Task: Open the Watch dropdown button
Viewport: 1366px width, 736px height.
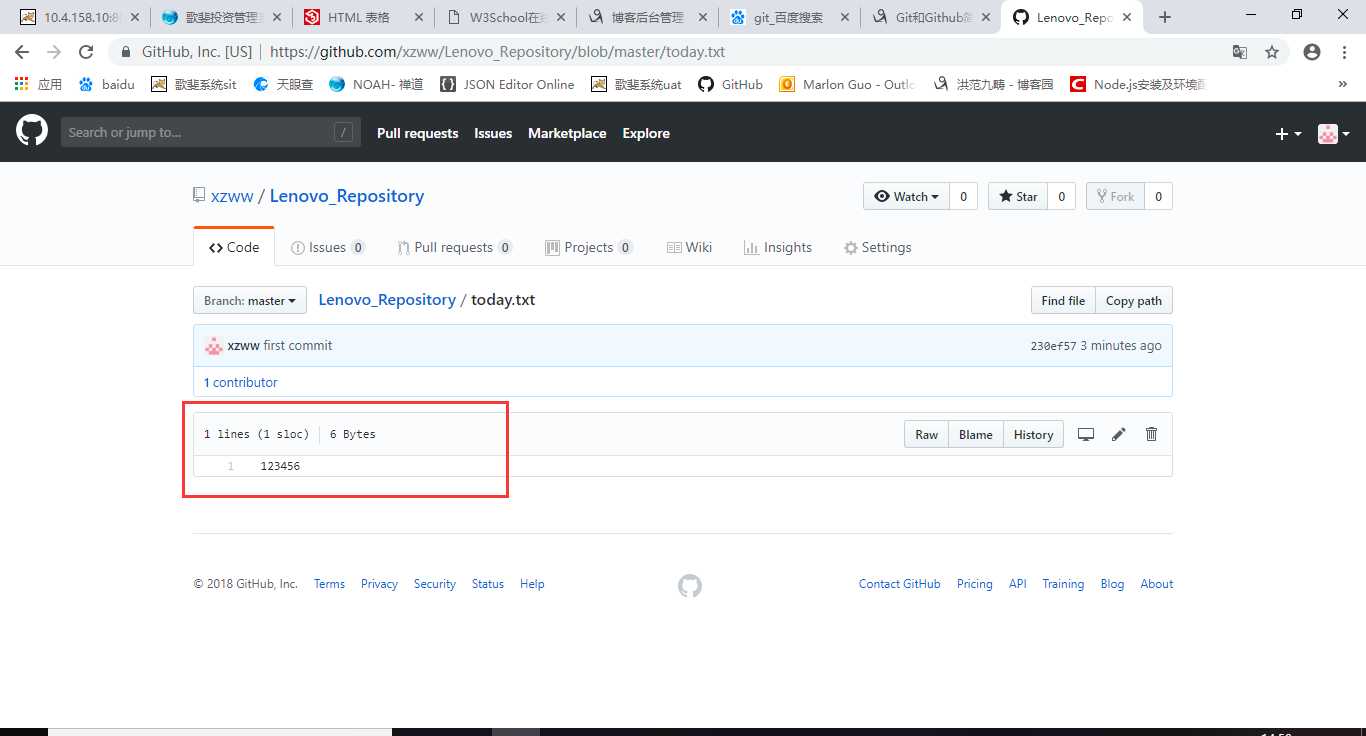Action: click(906, 196)
